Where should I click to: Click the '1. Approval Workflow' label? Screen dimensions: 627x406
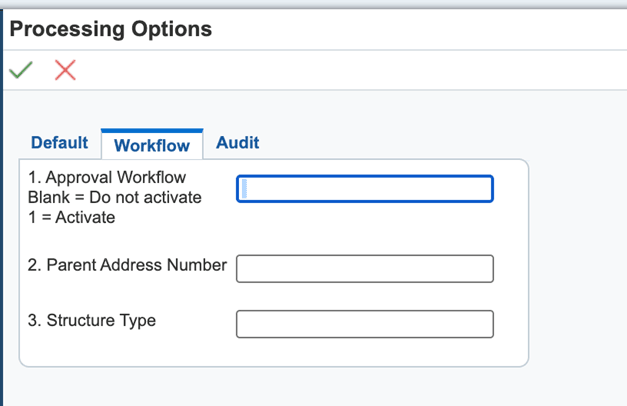(x=108, y=177)
